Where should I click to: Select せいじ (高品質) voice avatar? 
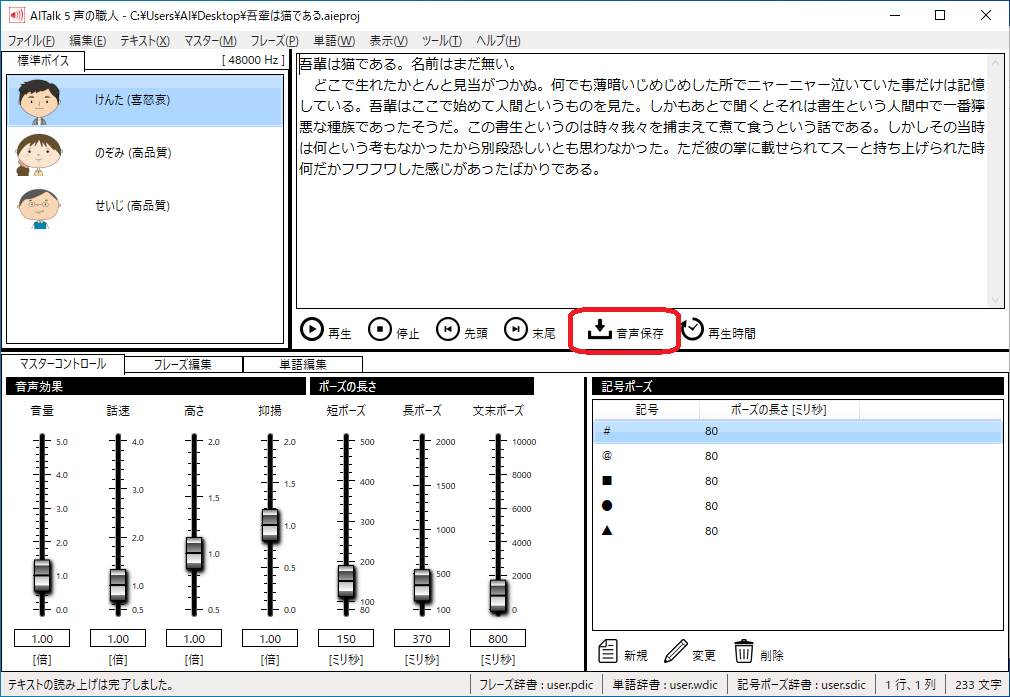click(39, 207)
